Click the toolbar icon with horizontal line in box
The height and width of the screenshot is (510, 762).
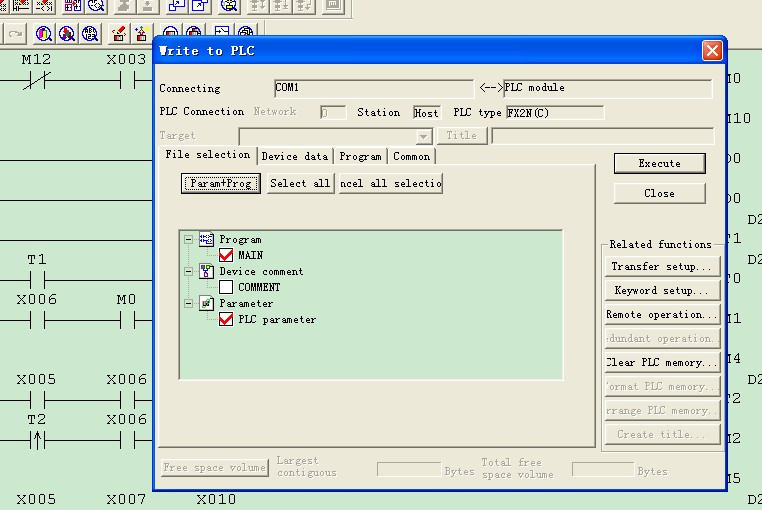tap(221, 32)
